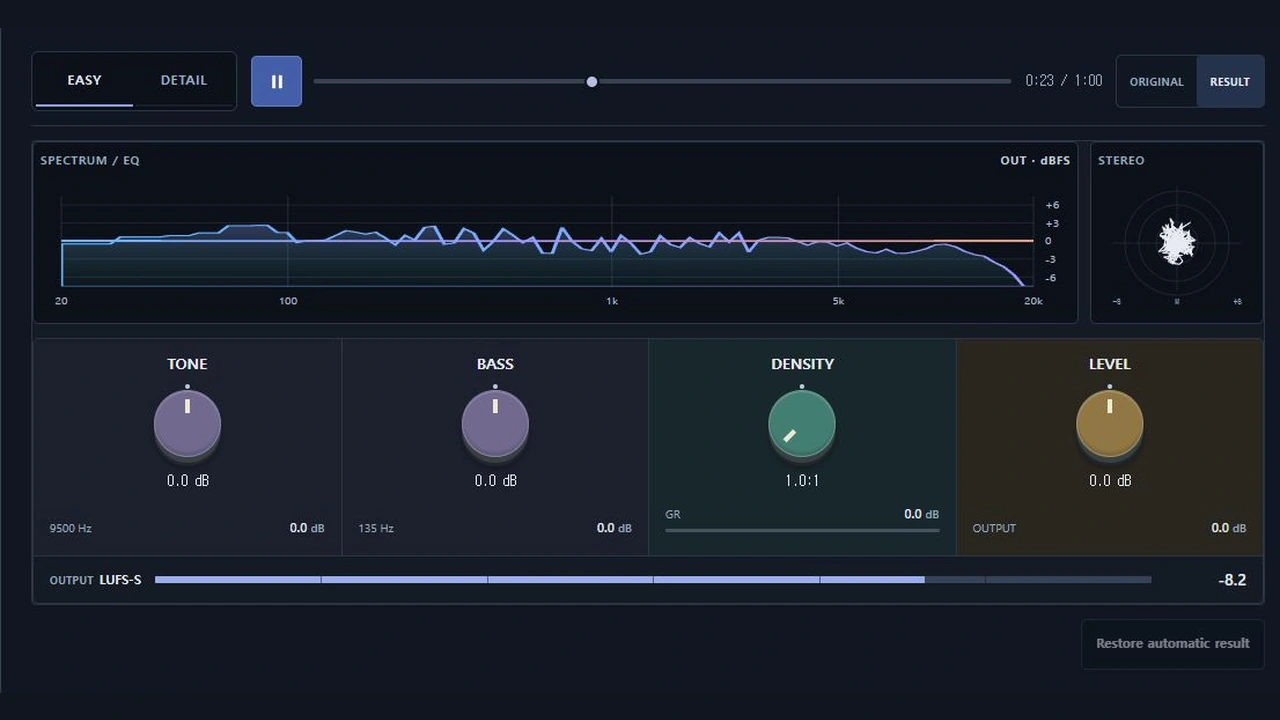Click the GR gain reduction meter

tap(802, 530)
